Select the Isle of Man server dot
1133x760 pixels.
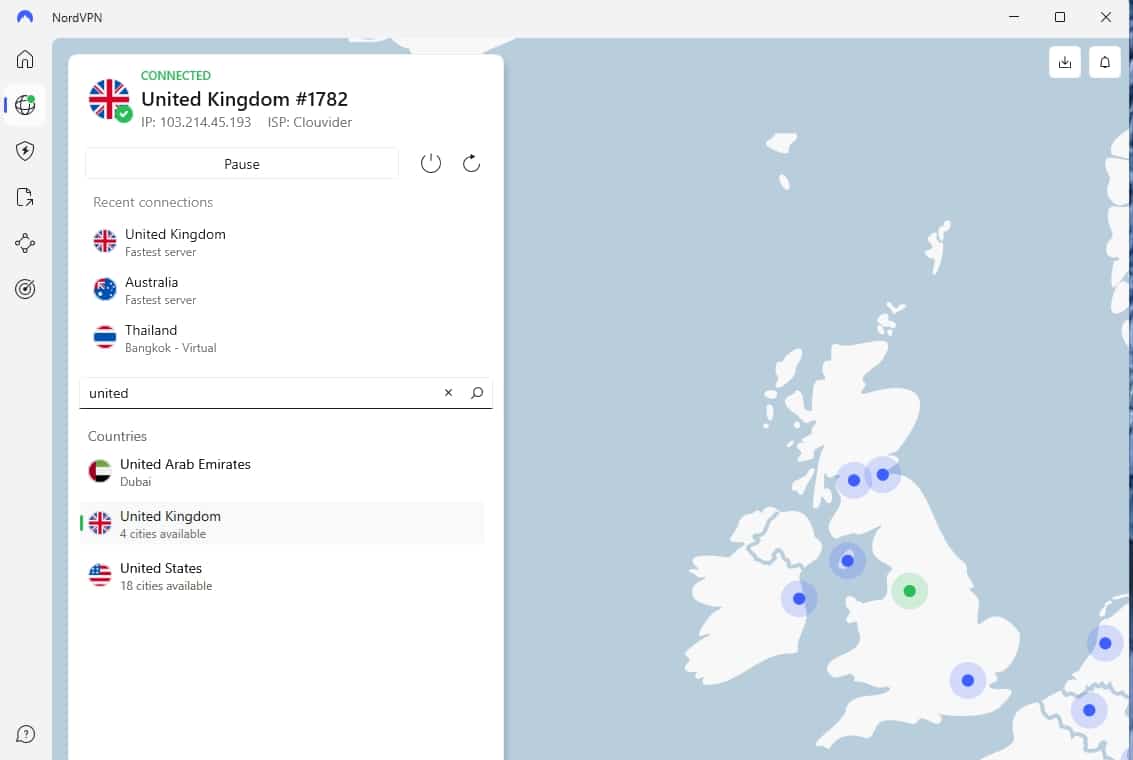tap(848, 561)
